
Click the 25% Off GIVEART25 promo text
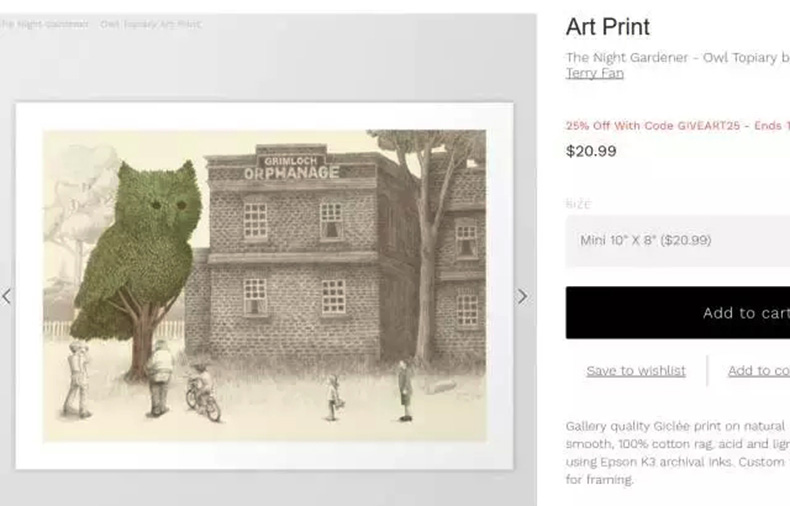click(x=678, y=126)
